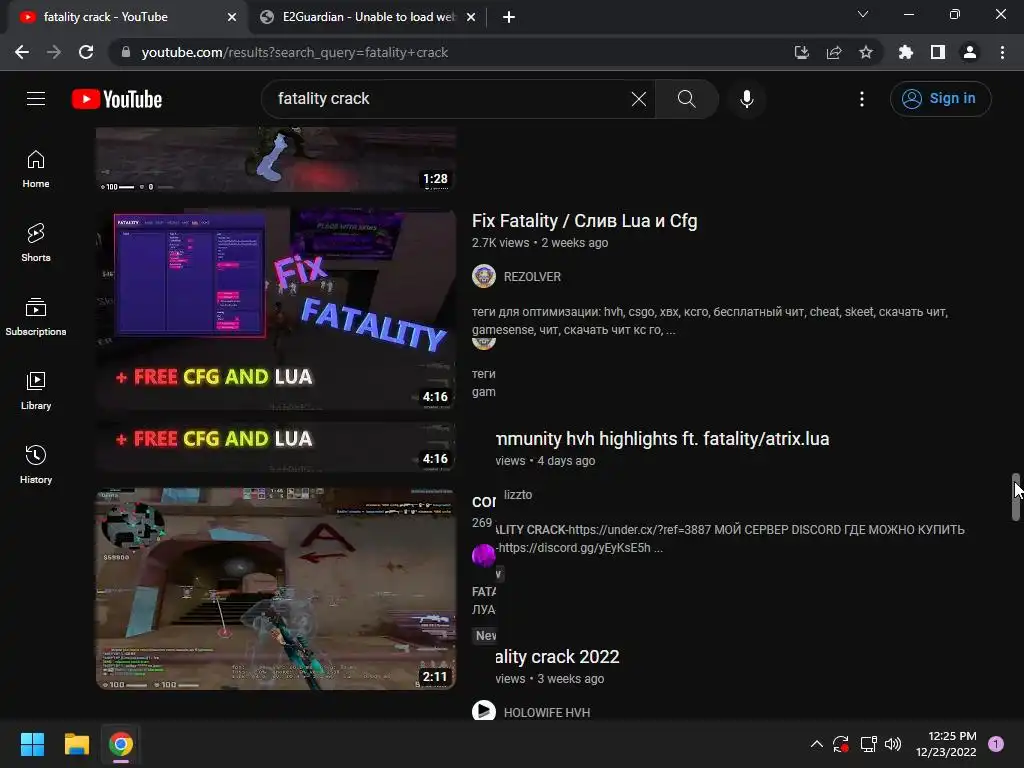
Task: Open Home in the sidebar
Action: click(36, 169)
